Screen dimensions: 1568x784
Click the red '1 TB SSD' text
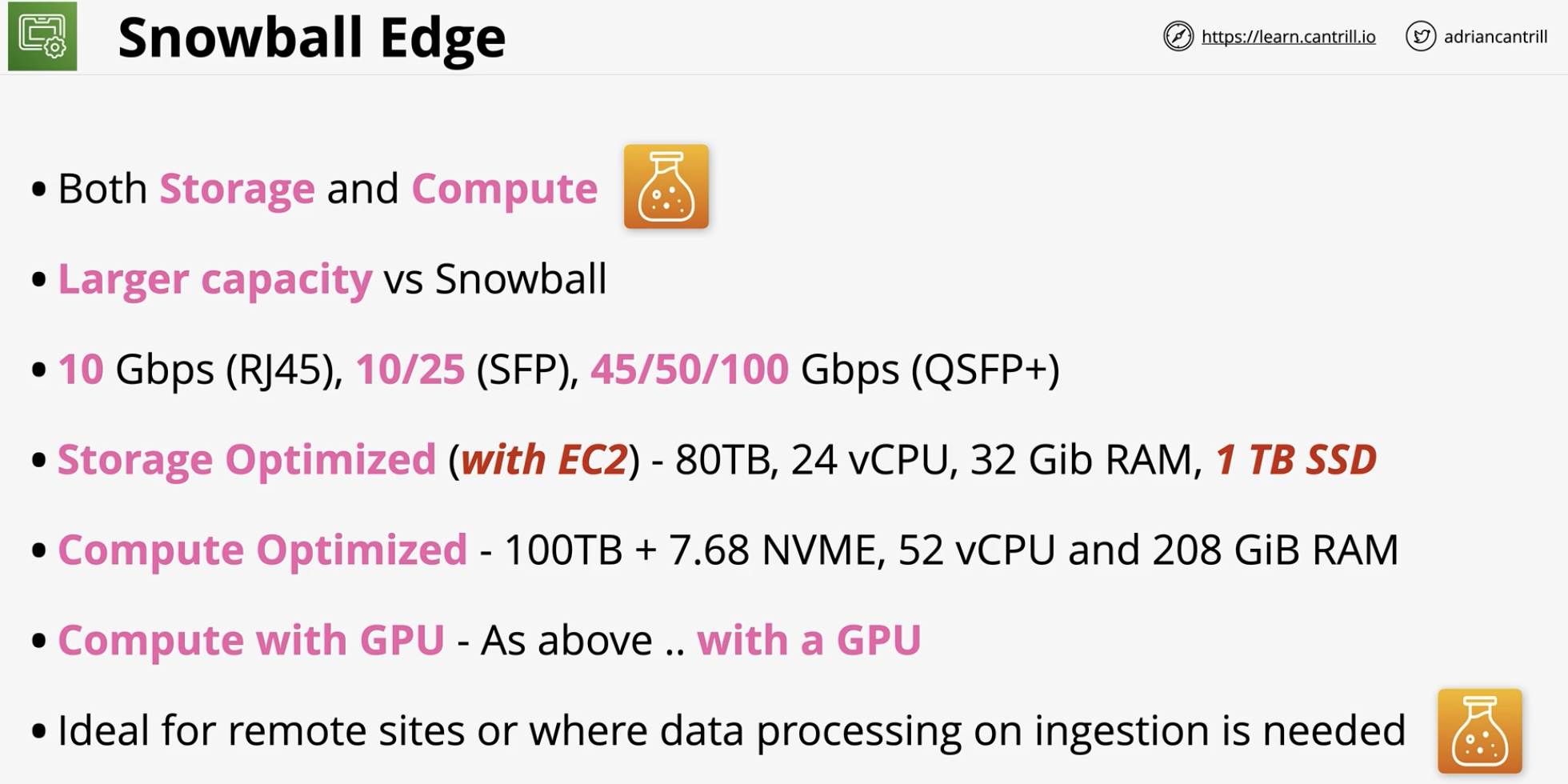pos(1296,459)
